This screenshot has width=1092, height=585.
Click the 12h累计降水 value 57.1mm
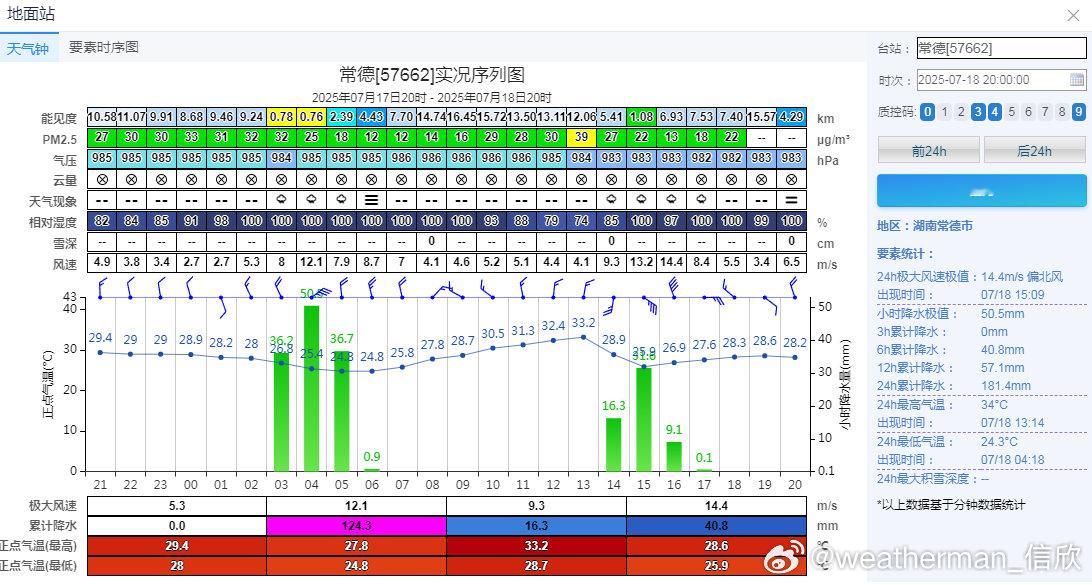[1003, 368]
